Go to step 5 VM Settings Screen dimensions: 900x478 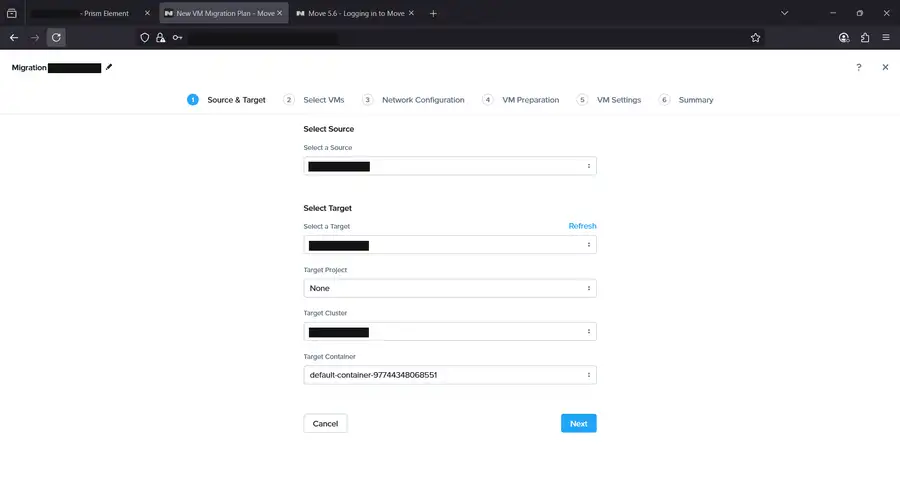[x=609, y=100]
